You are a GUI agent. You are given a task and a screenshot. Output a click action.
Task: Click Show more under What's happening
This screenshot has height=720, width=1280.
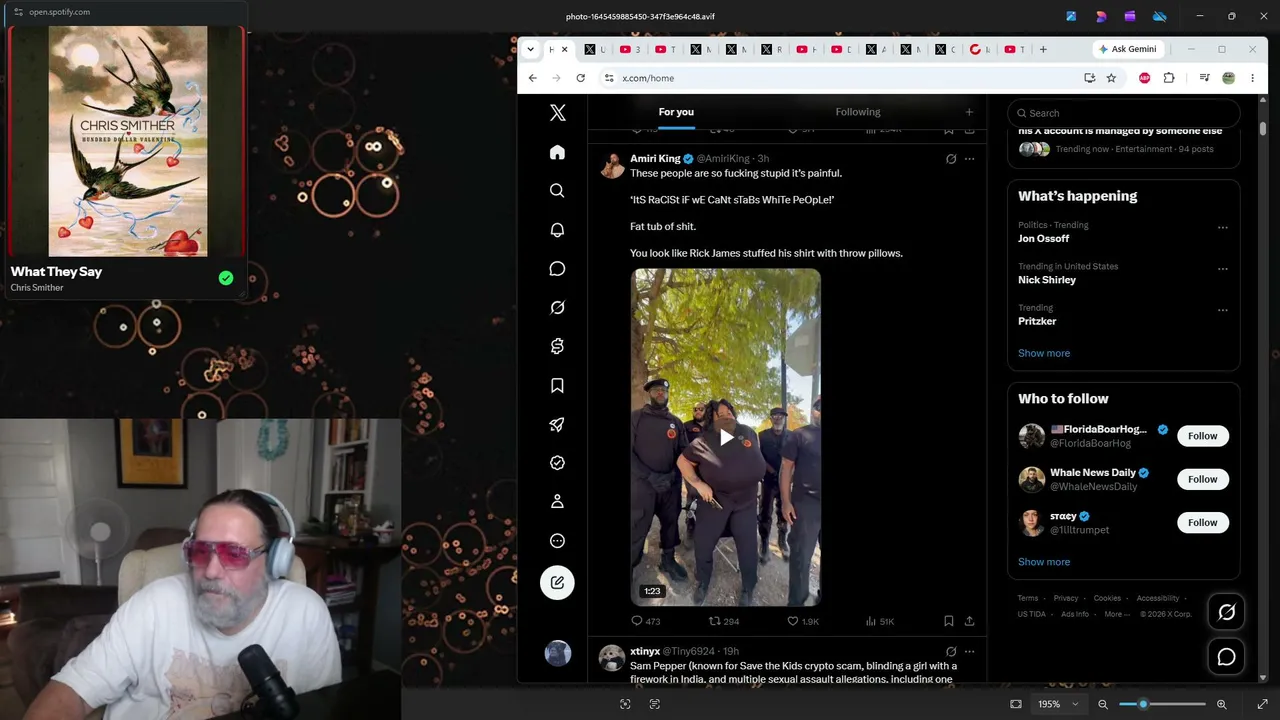pyautogui.click(x=1044, y=353)
